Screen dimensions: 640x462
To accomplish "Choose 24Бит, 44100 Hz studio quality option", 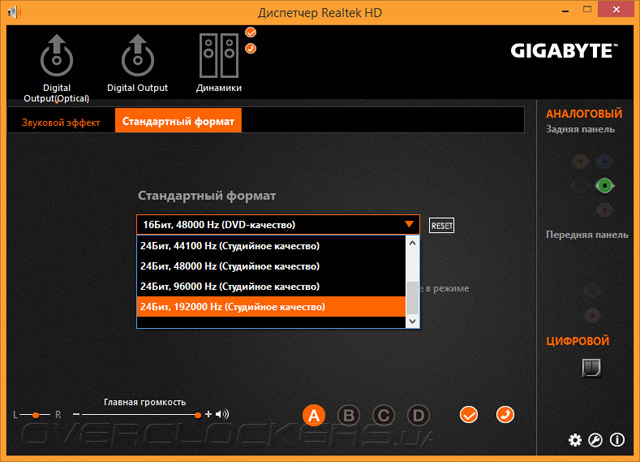I will pyautogui.click(x=271, y=246).
